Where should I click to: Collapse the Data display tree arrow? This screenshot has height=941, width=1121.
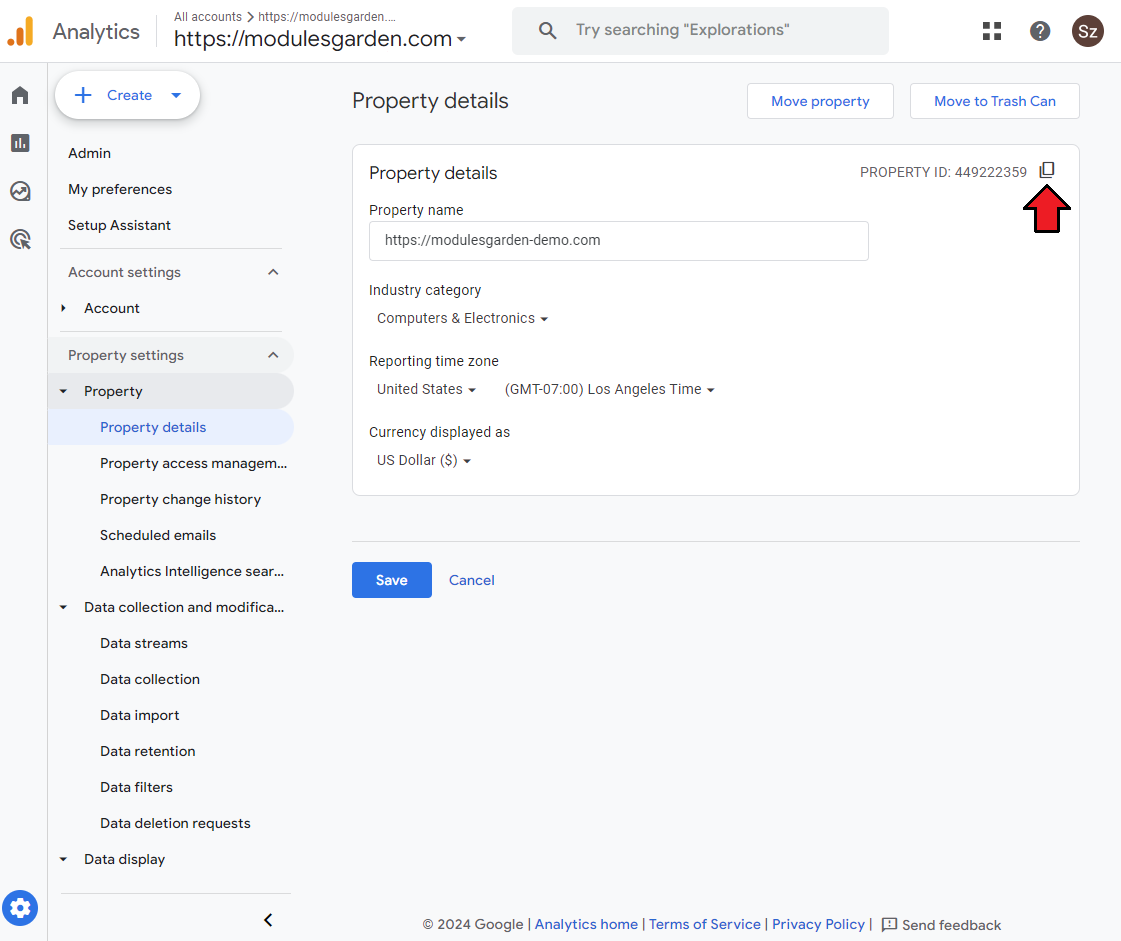coord(64,859)
